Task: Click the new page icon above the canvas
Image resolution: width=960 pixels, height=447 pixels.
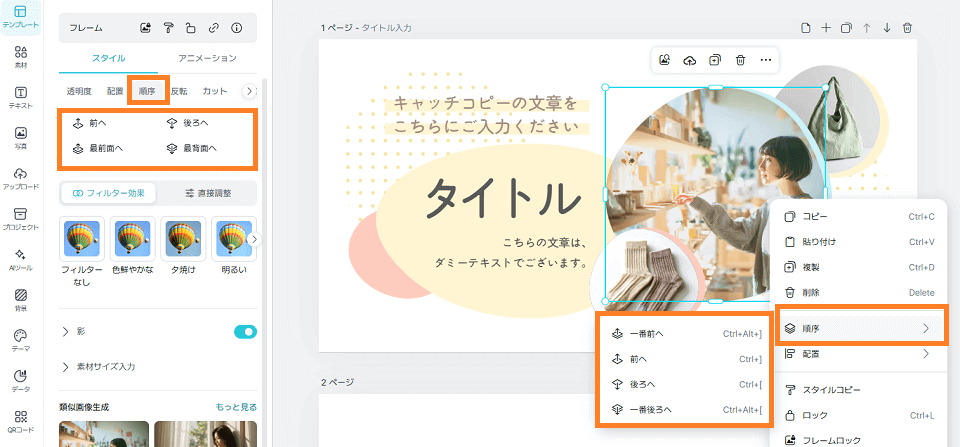Action: click(806, 28)
